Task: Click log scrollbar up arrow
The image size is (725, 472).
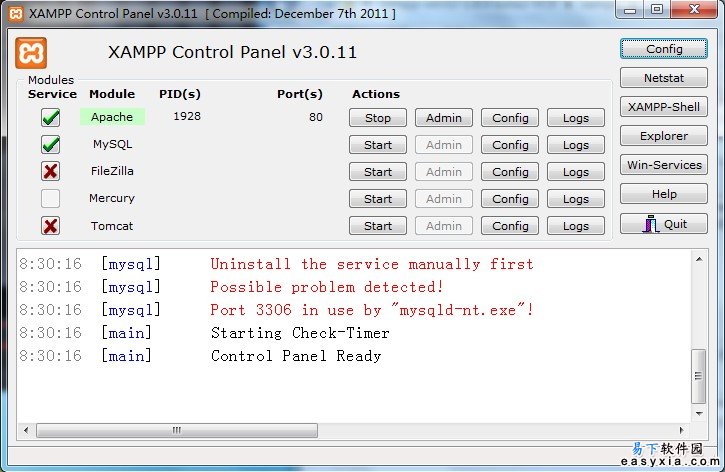Action: 699,259
